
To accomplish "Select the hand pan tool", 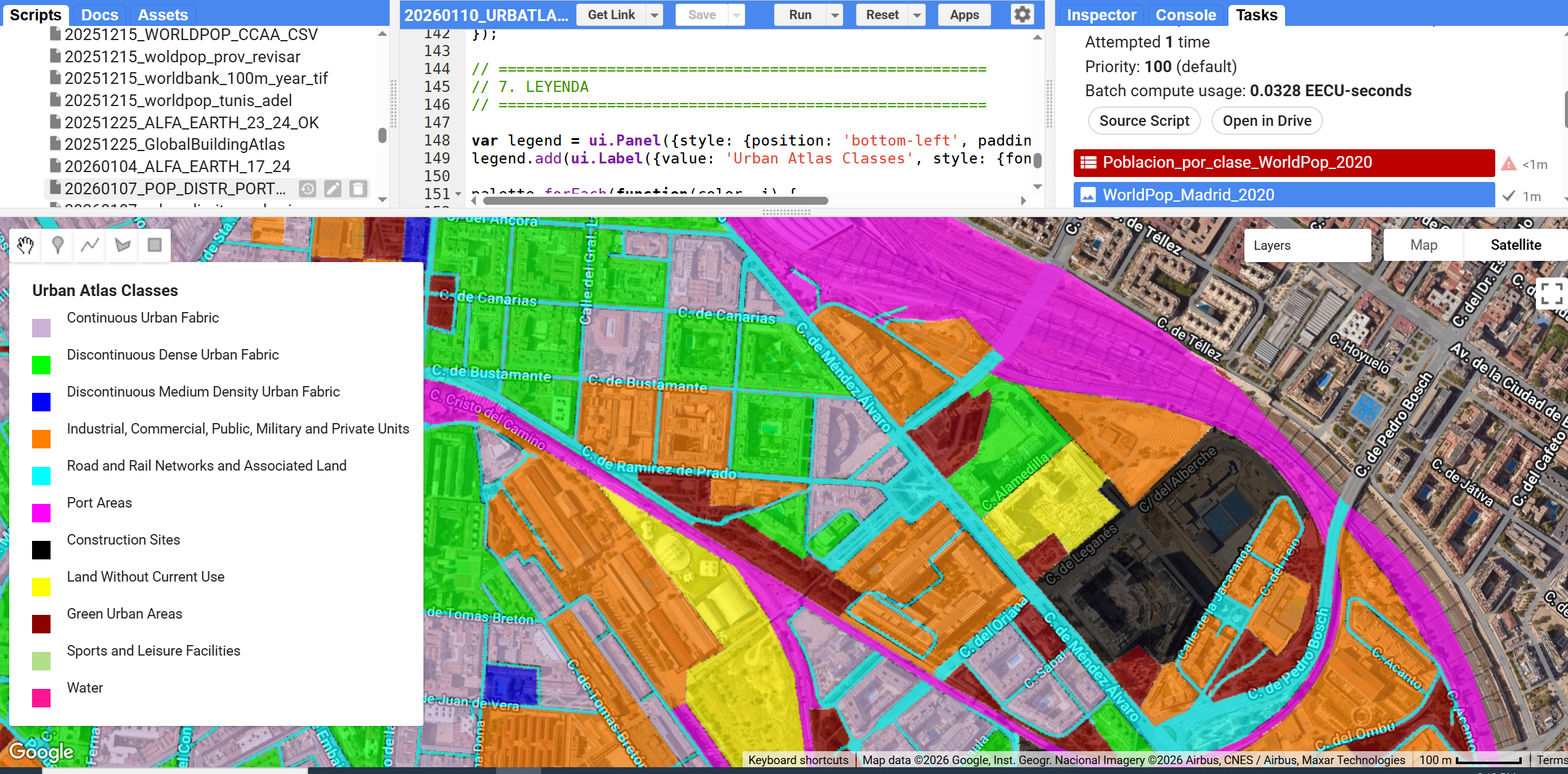I will pyautogui.click(x=25, y=245).
